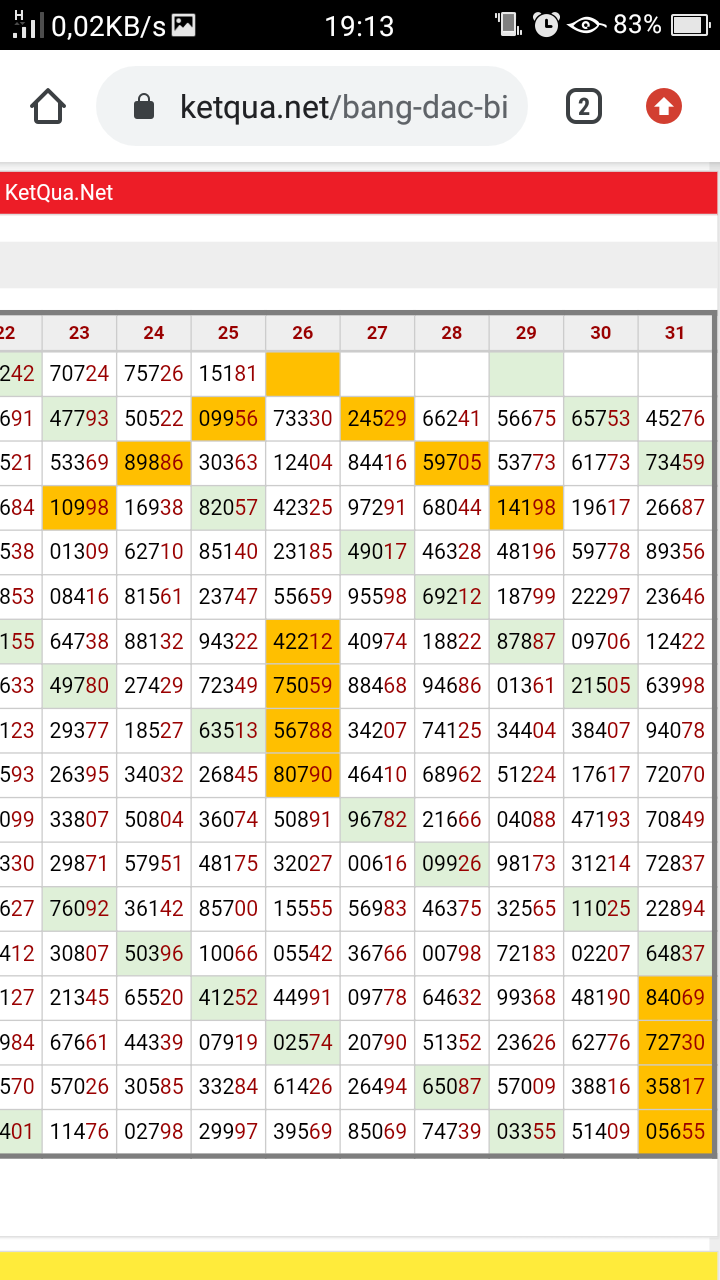Tap the browser home icon
The height and width of the screenshot is (1280, 720).
coord(48,106)
